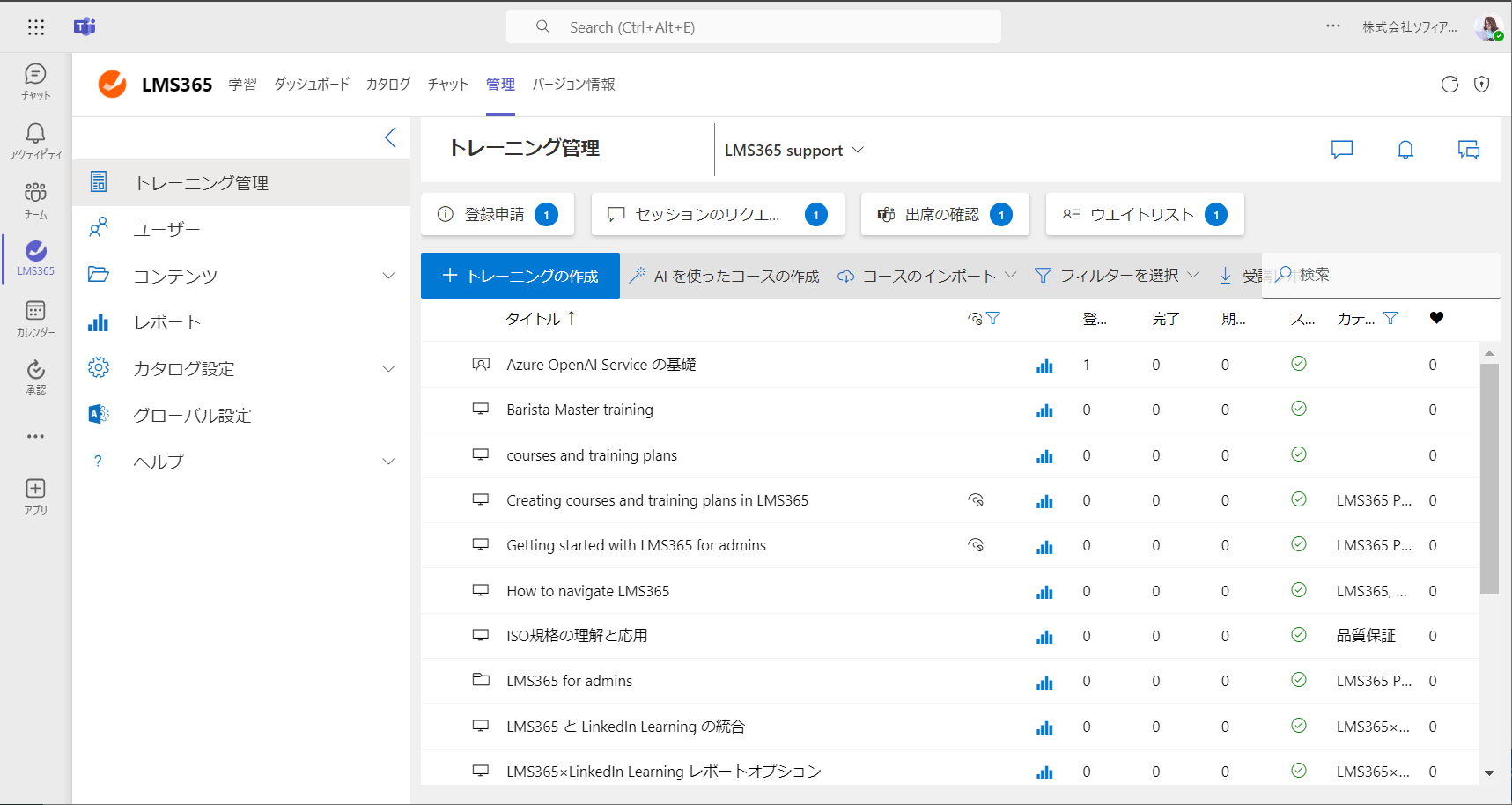This screenshot has width=1512, height=805.
Task: Click the トレーニングの作成 button
Action: click(520, 276)
